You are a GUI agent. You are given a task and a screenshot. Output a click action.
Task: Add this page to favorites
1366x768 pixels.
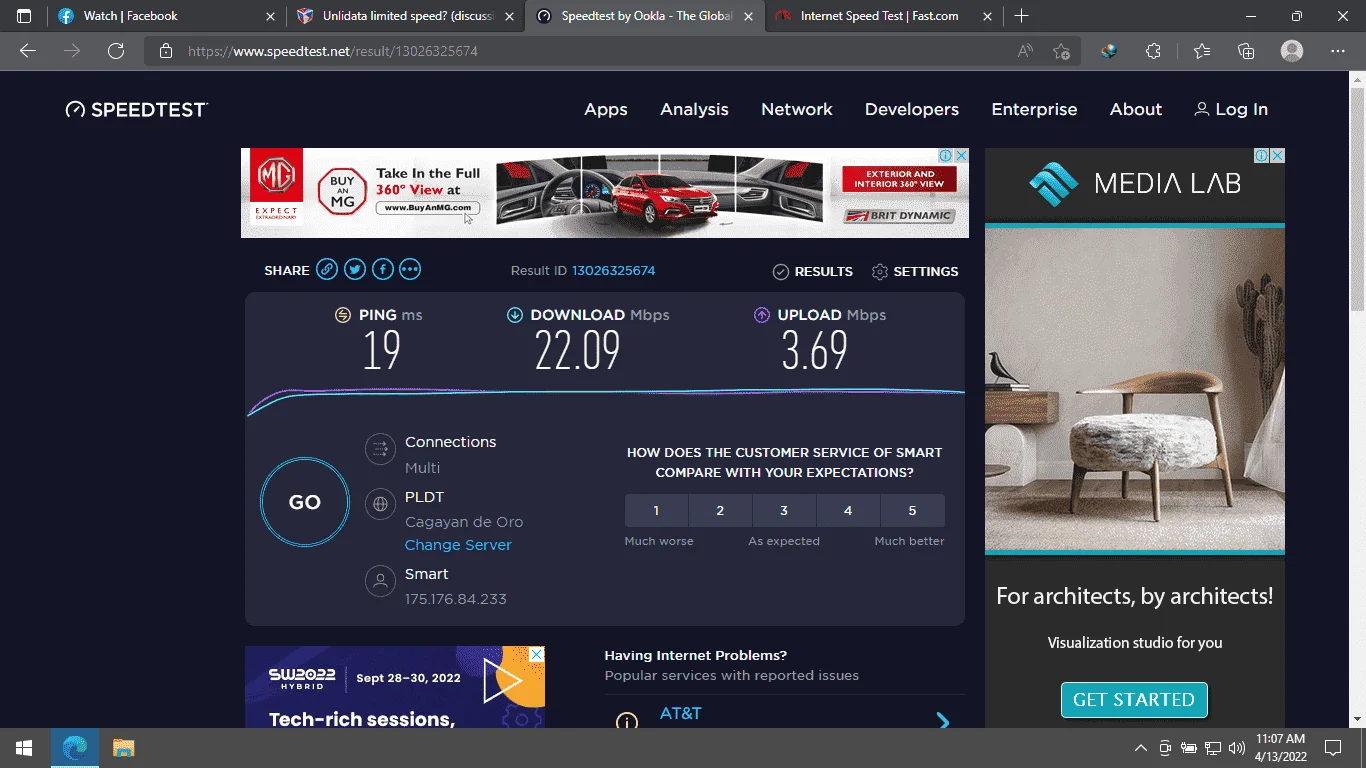[1061, 51]
